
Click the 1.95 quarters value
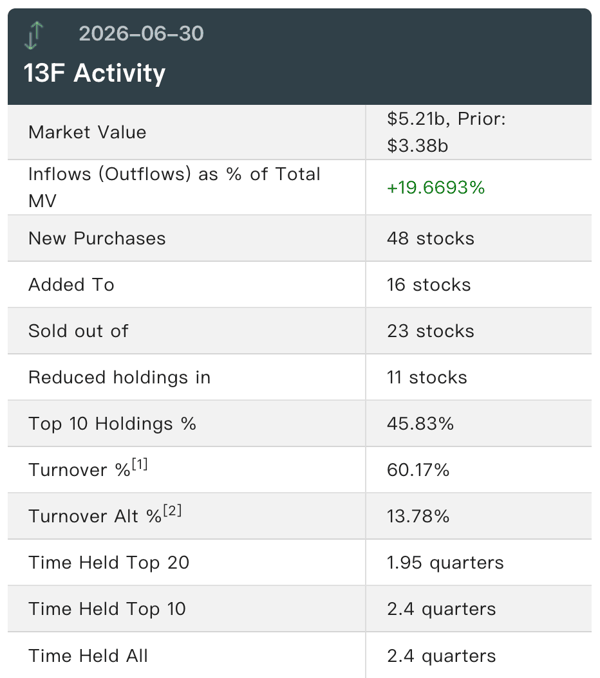coord(445,562)
